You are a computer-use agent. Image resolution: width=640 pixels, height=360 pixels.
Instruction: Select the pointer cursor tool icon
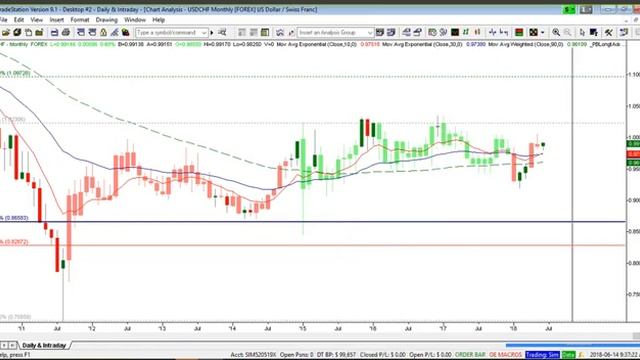582,32
